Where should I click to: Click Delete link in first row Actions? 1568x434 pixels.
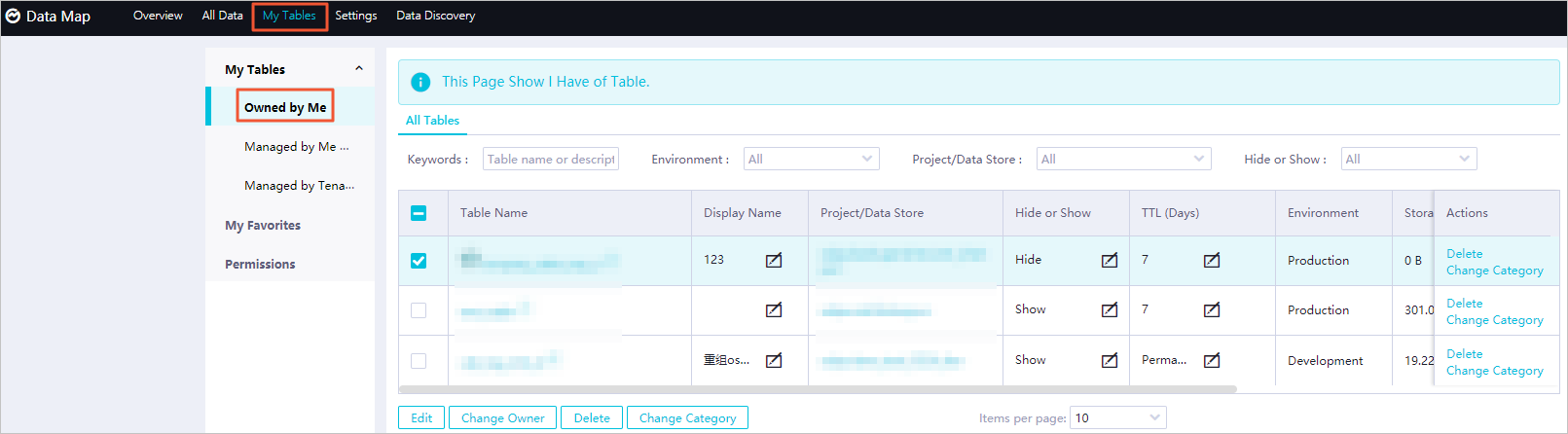[1465, 254]
